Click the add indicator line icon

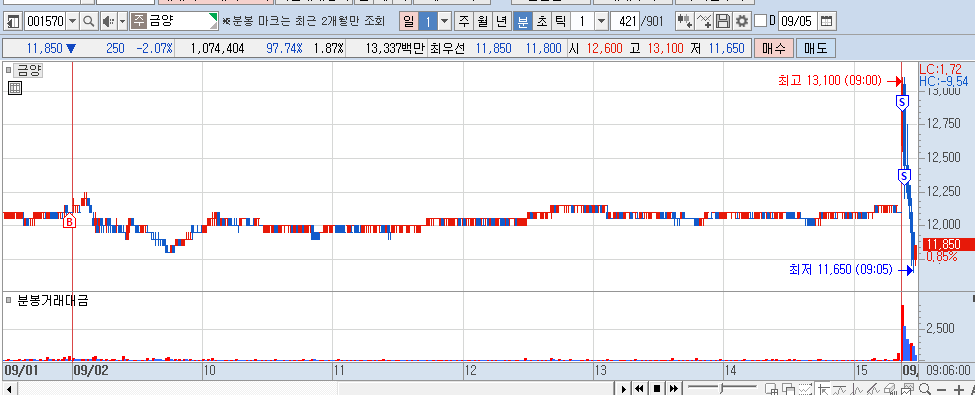click(704, 22)
